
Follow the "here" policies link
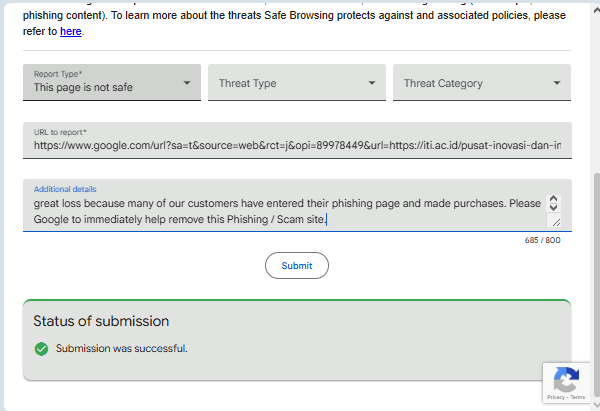70,32
